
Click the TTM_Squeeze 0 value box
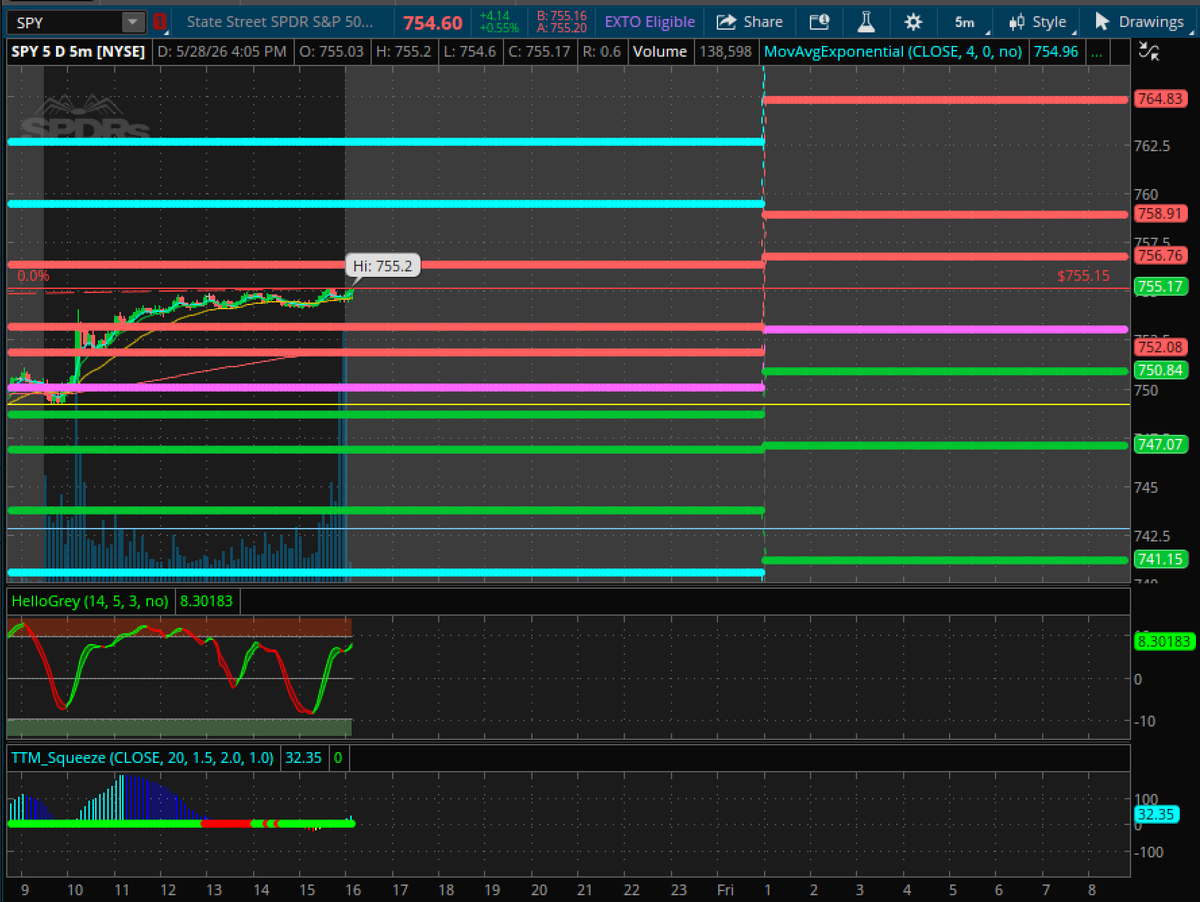pos(338,757)
